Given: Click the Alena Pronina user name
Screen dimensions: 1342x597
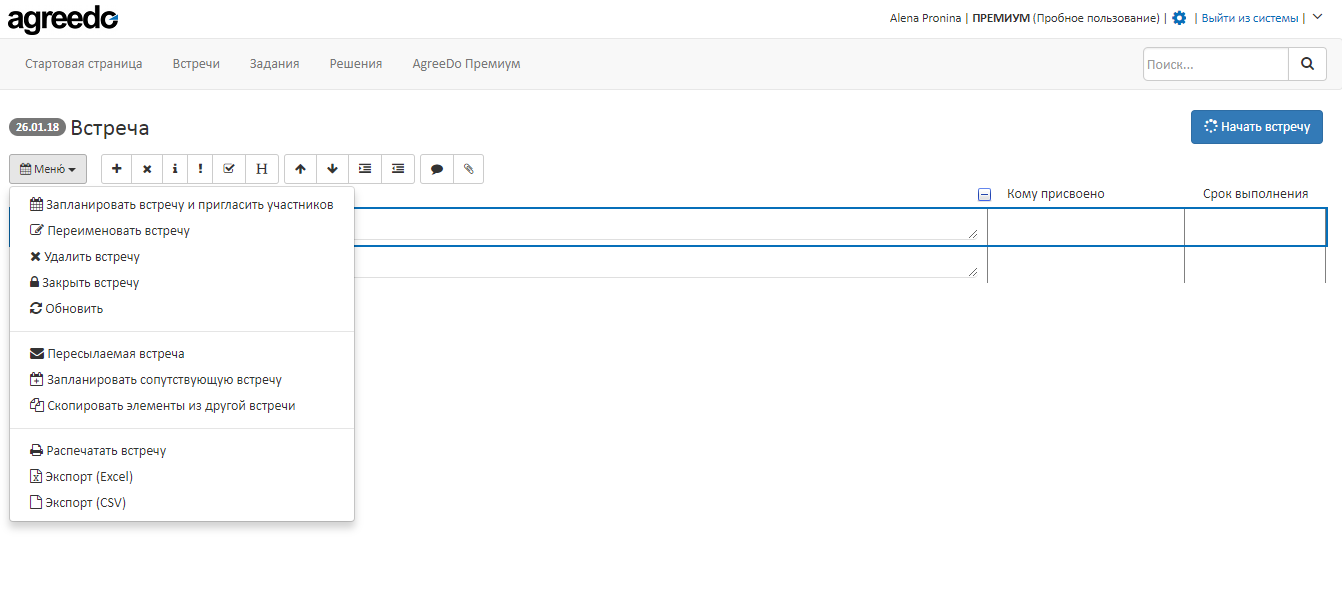Looking at the screenshot, I should [925, 18].
